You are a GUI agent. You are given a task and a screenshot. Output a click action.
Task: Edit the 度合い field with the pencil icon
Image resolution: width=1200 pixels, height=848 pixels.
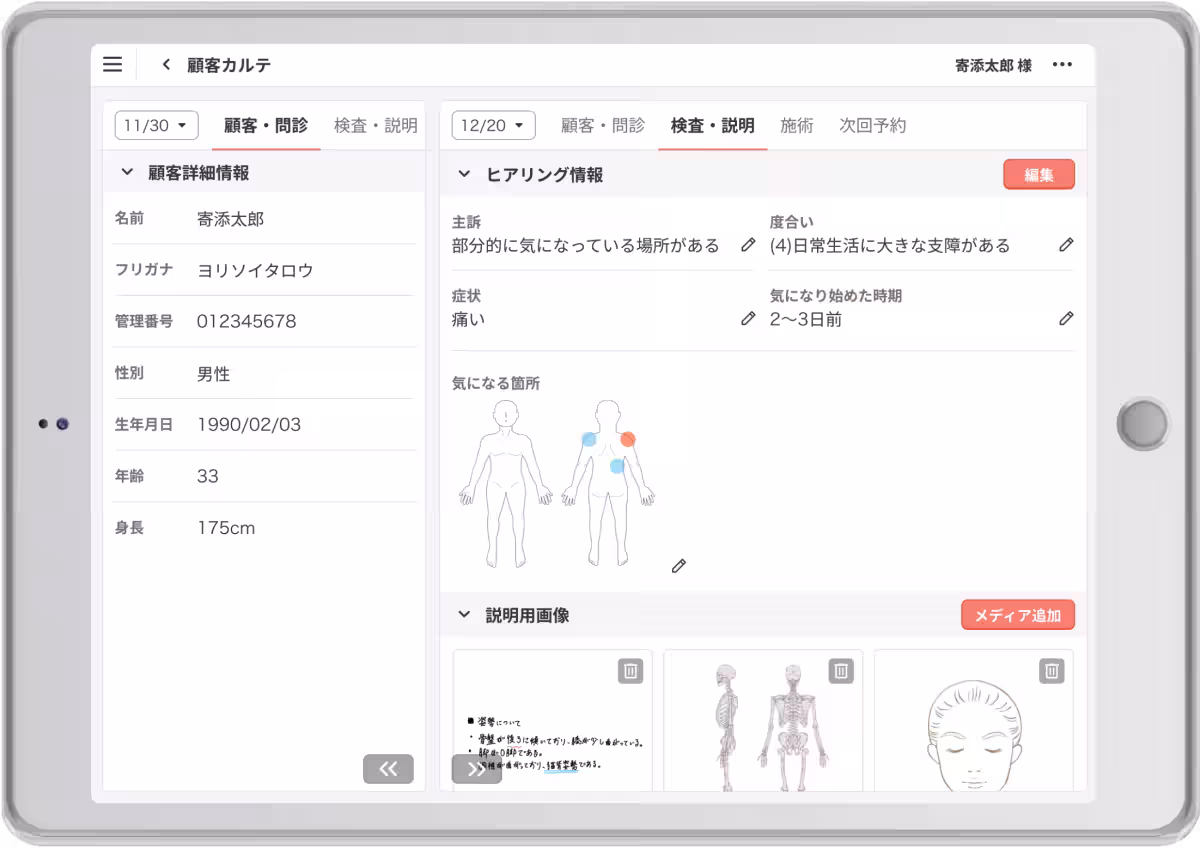pos(1066,244)
